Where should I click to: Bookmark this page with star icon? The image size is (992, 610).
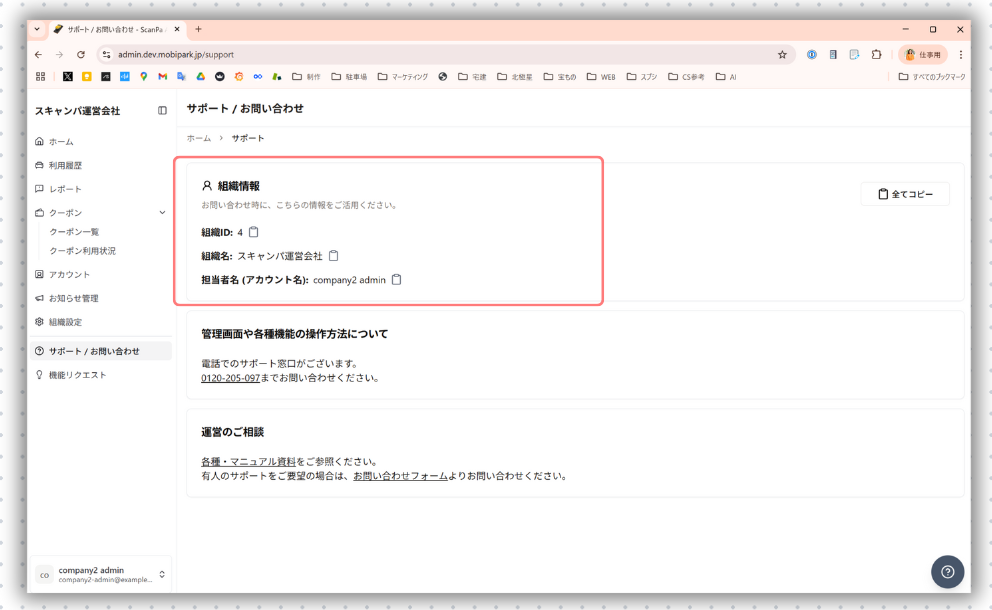pos(782,55)
